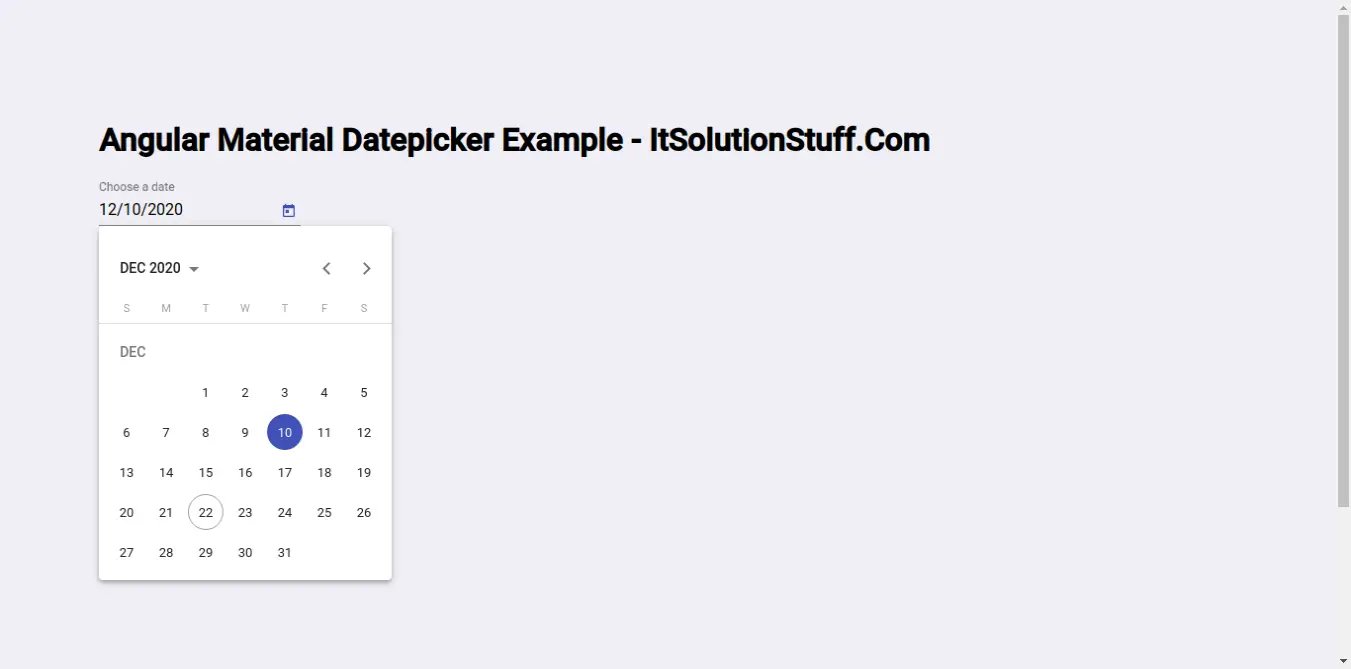Screen dimensions: 1351x669
Task: Pick today's date, December 22
Action: 205,512
